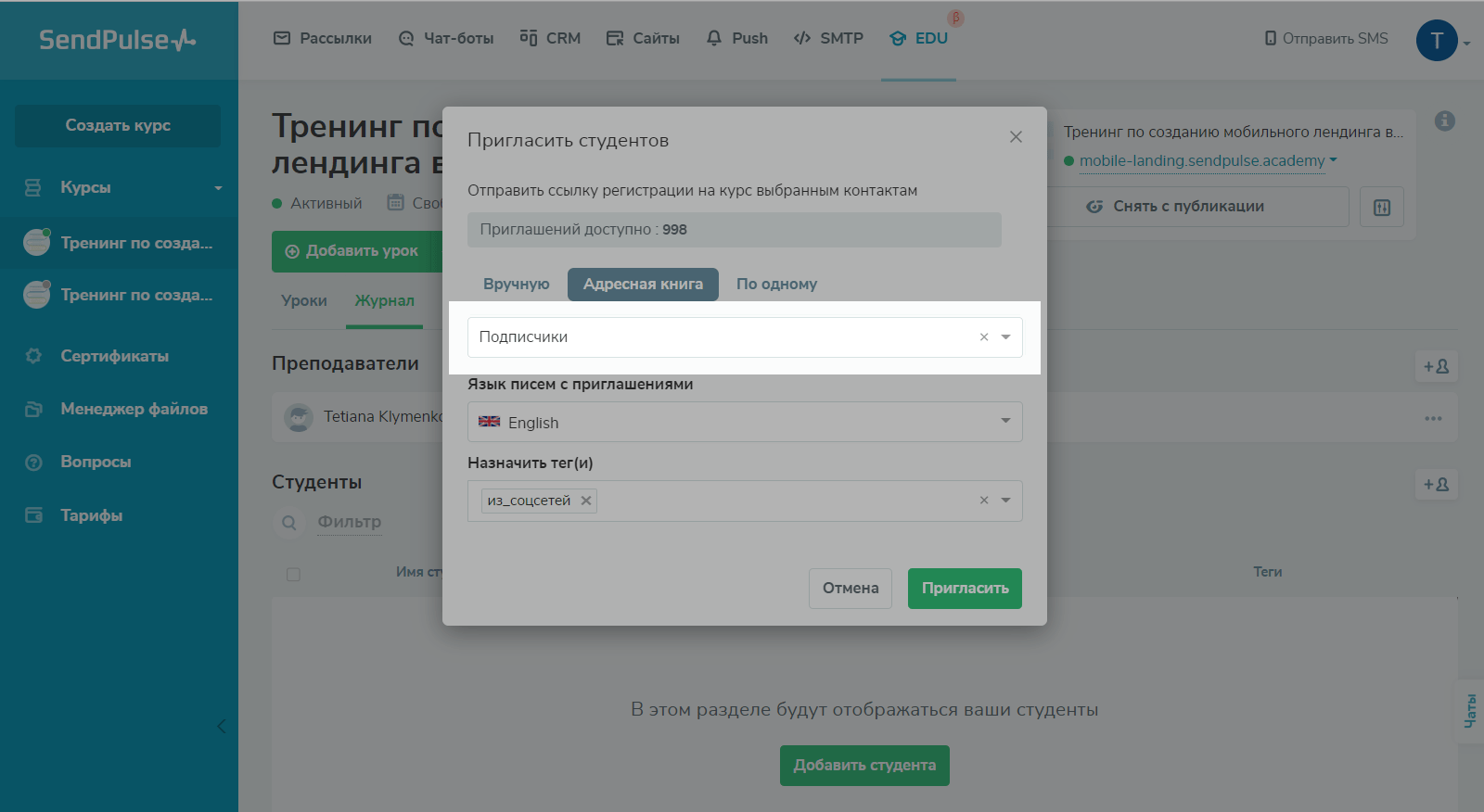Expand the assign tags dropdown arrow
The width and height of the screenshot is (1484, 812).
tap(1005, 501)
